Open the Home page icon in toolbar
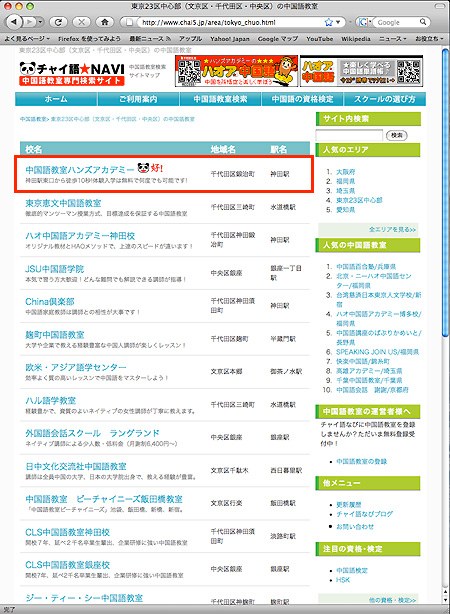The height and width of the screenshot is (614, 450). 104,22
